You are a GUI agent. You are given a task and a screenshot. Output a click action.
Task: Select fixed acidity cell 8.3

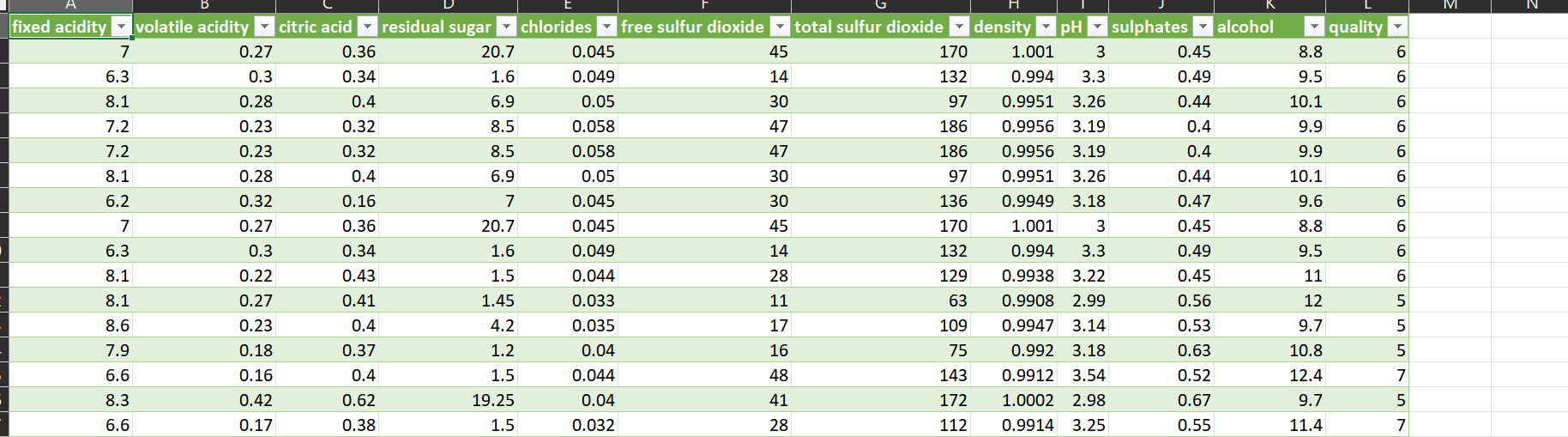pos(70,400)
